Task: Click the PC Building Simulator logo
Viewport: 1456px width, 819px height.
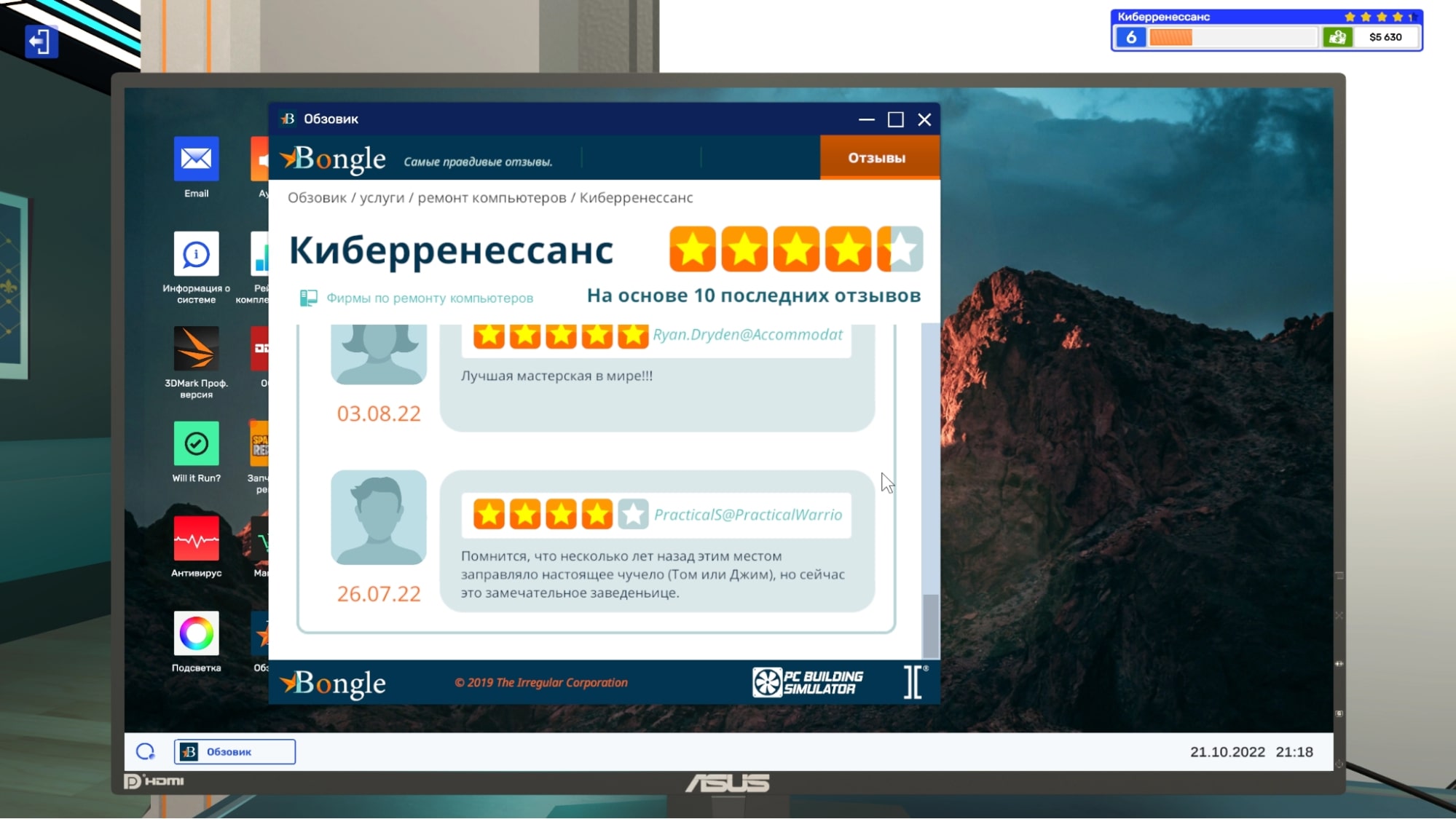Action: [808, 682]
